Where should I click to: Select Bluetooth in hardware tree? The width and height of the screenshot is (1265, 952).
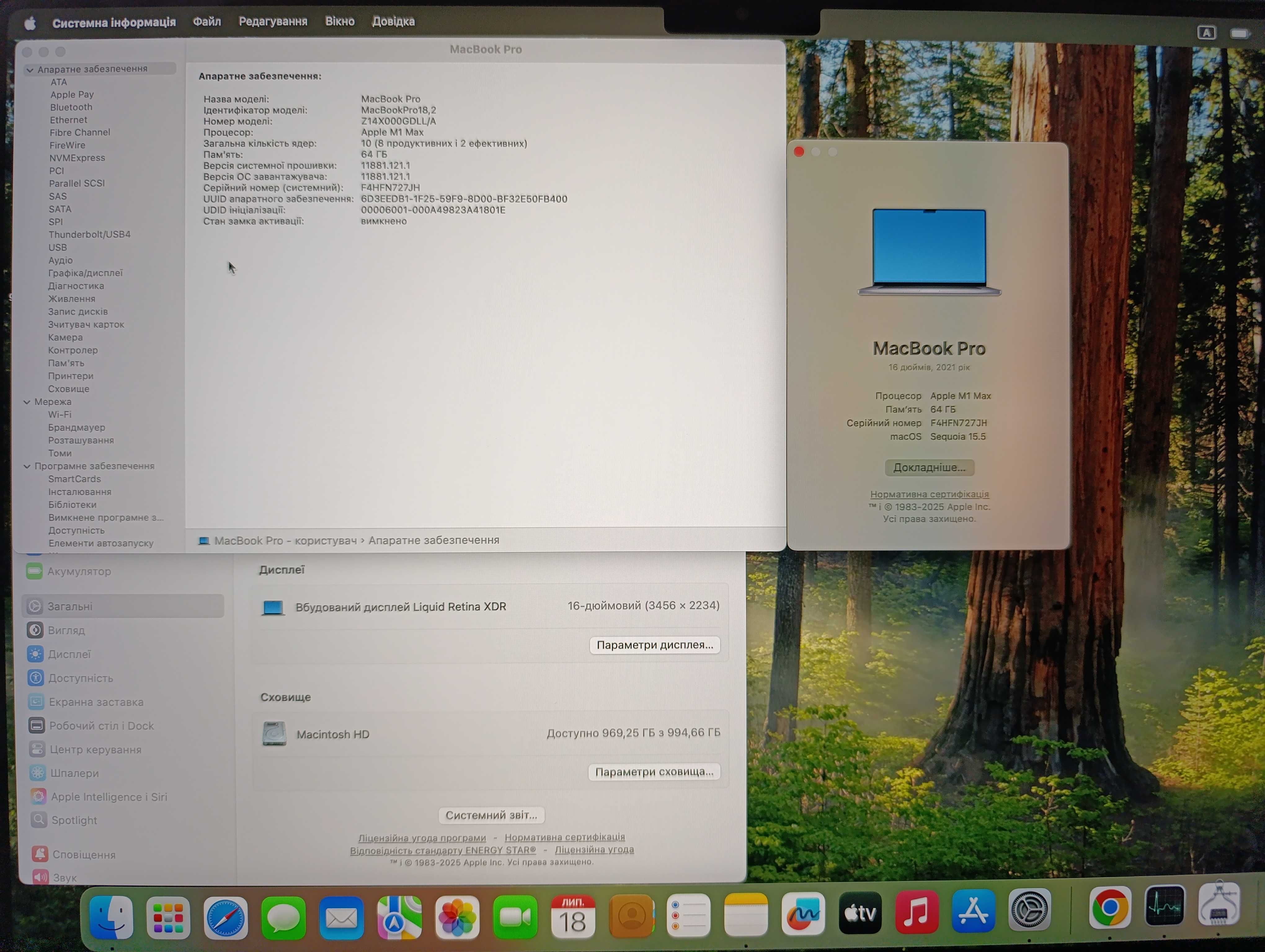click(x=71, y=108)
